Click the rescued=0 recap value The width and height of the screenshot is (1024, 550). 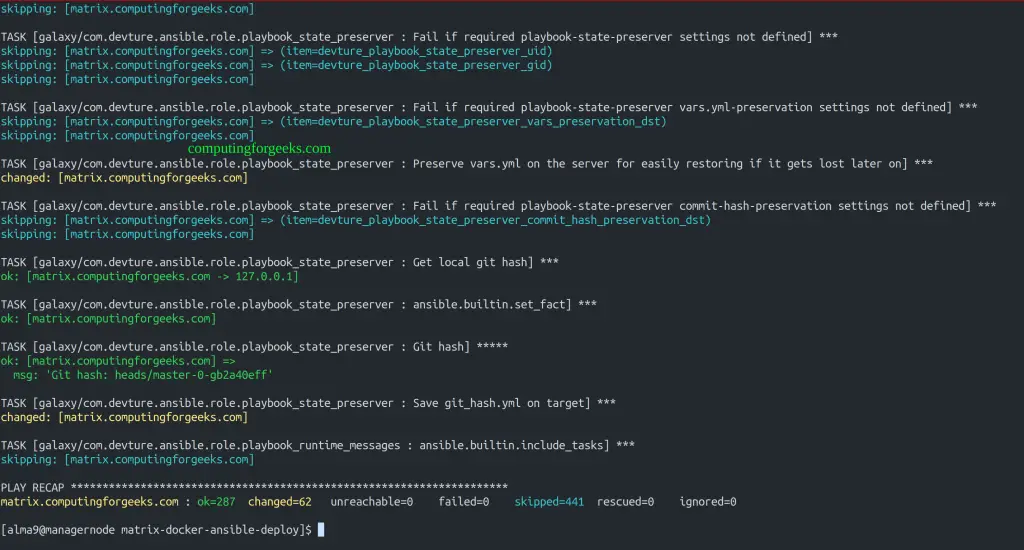625,502
